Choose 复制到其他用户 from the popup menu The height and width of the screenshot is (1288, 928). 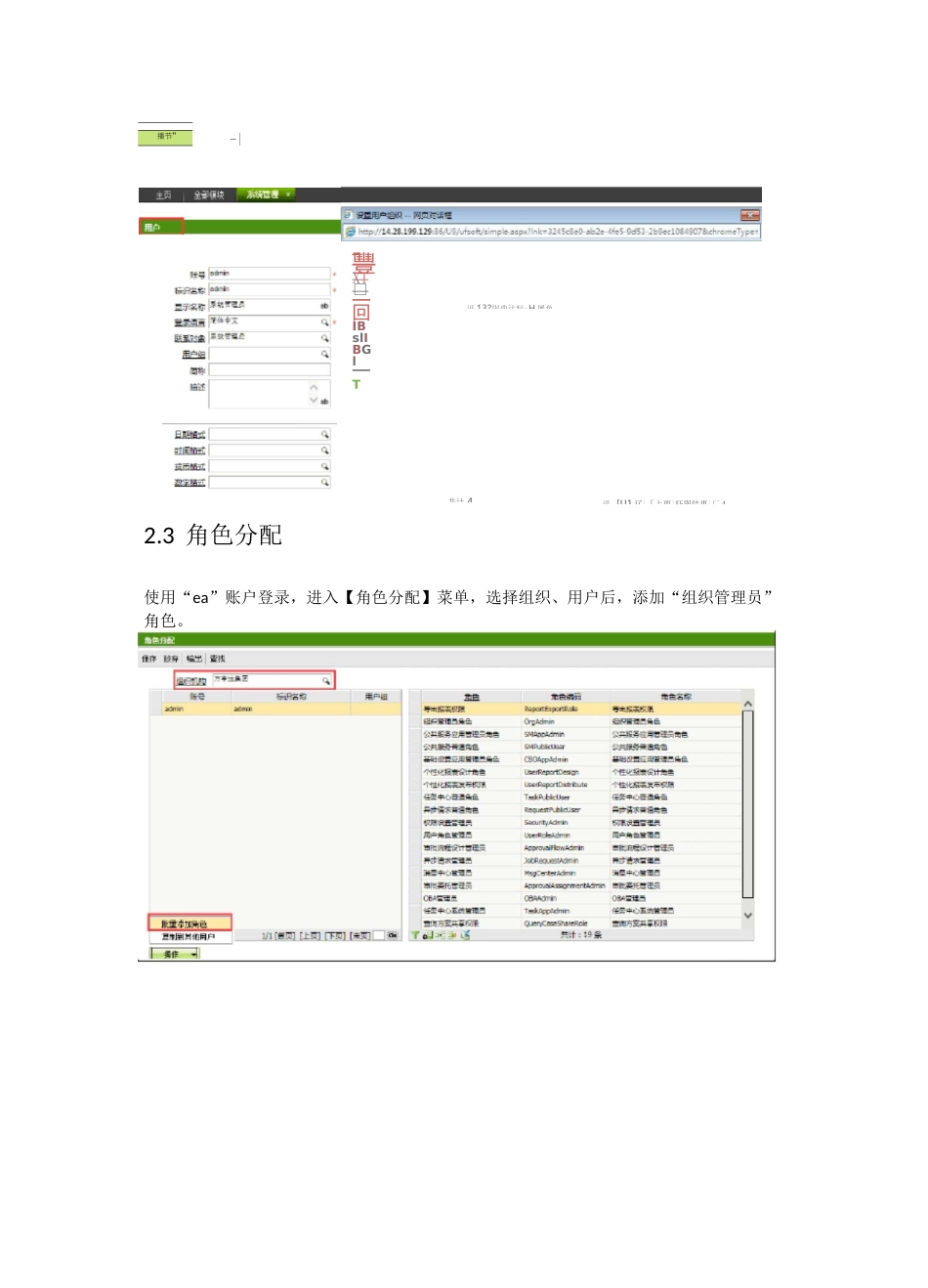click(x=190, y=936)
